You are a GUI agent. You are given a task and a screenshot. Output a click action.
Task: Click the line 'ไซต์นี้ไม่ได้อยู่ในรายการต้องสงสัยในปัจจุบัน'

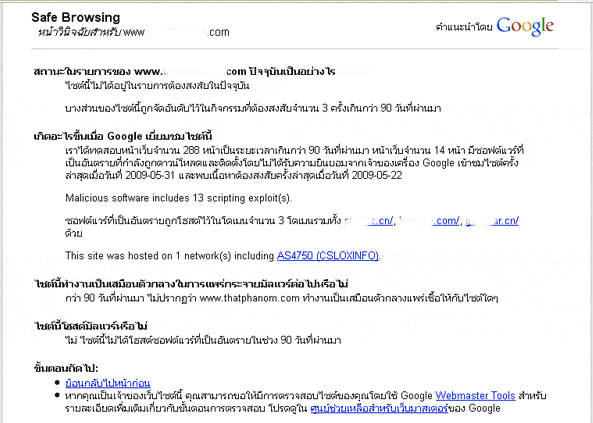(x=157, y=86)
